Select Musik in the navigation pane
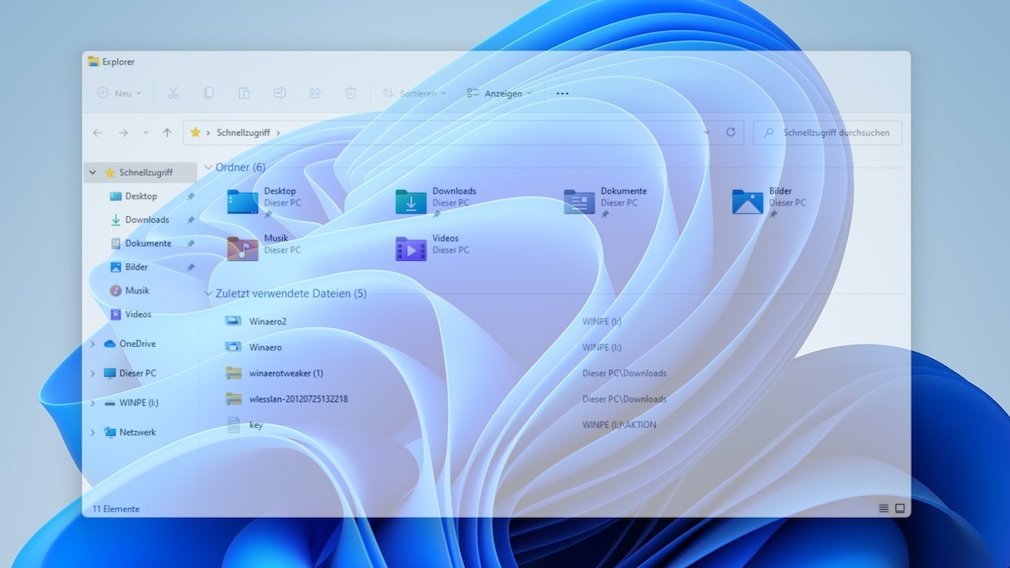The image size is (1010, 568). pyautogui.click(x=137, y=290)
